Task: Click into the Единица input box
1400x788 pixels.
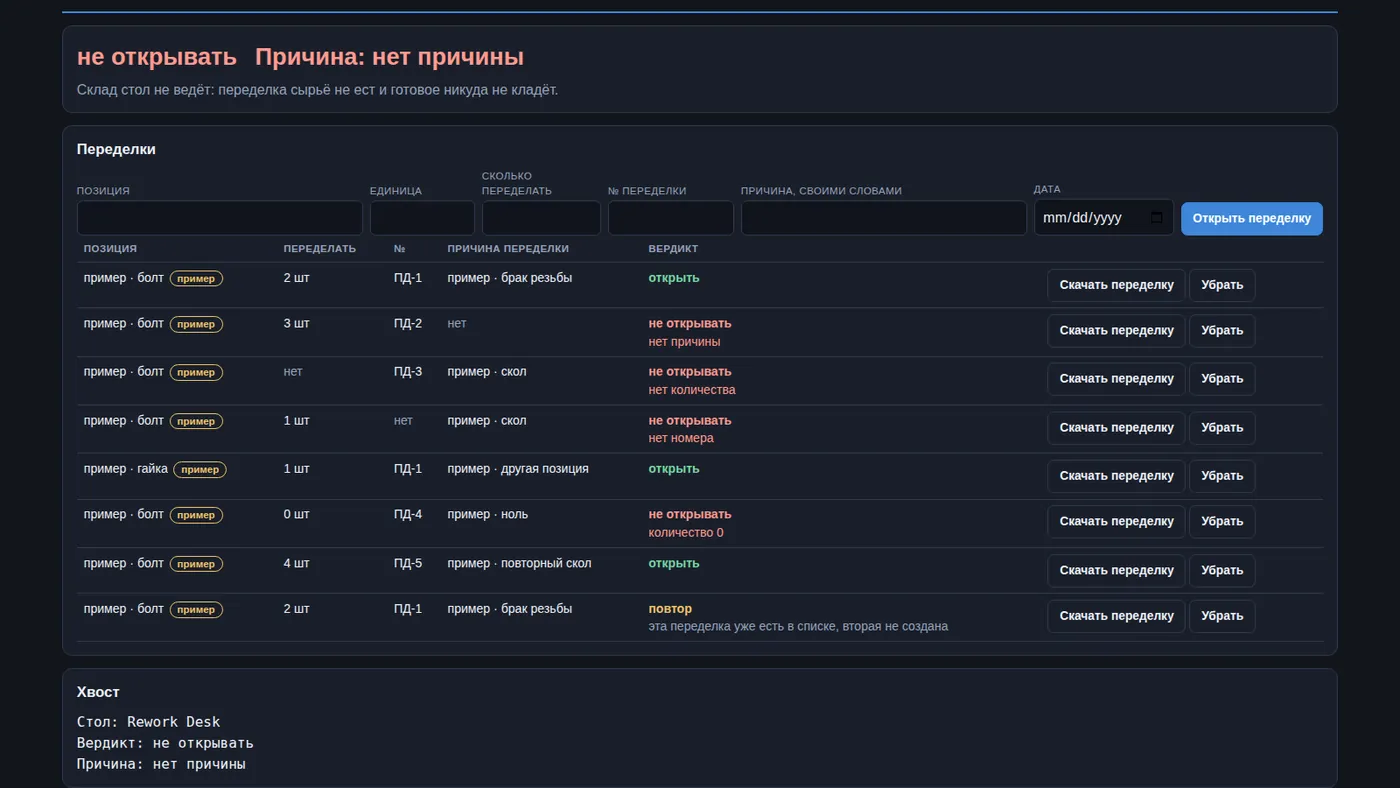Action: pos(422,218)
